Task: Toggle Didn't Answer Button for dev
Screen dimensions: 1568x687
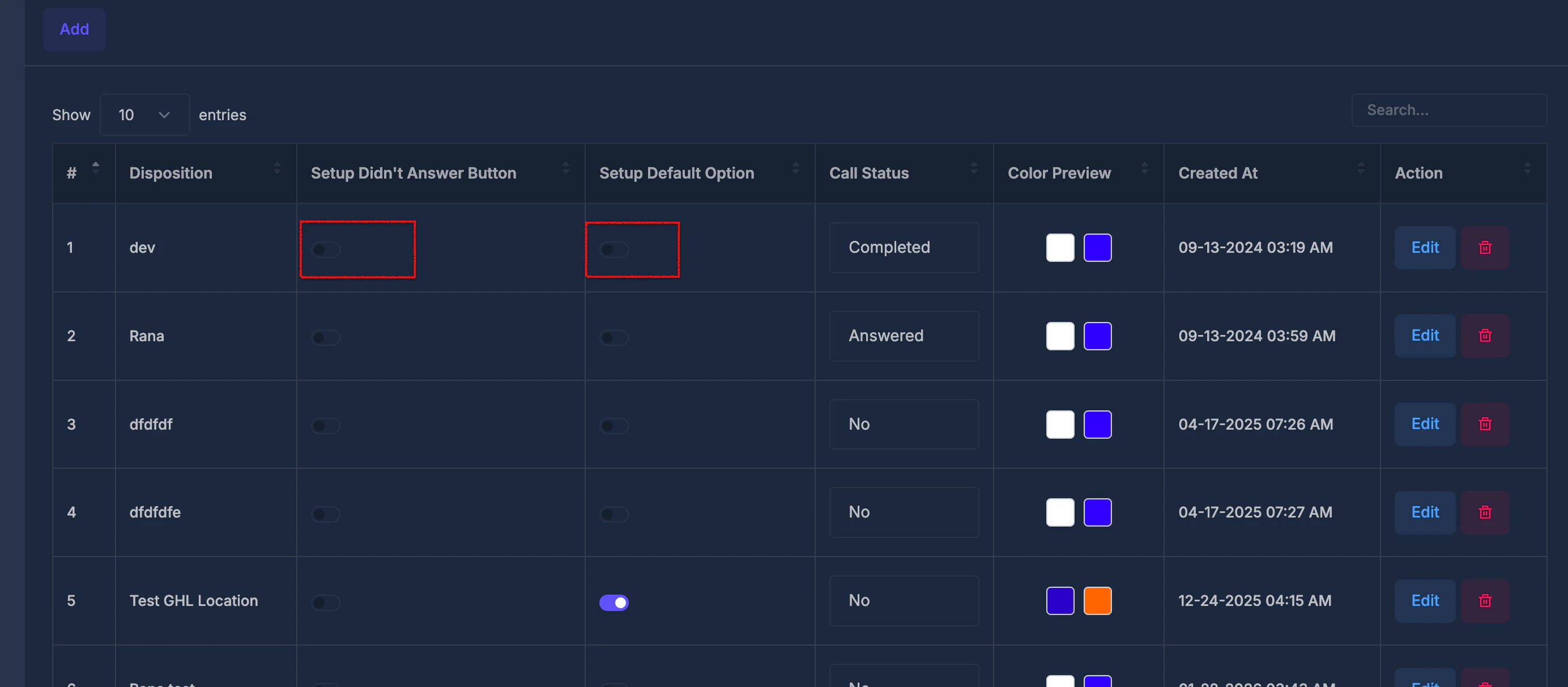Action: pyautogui.click(x=326, y=249)
